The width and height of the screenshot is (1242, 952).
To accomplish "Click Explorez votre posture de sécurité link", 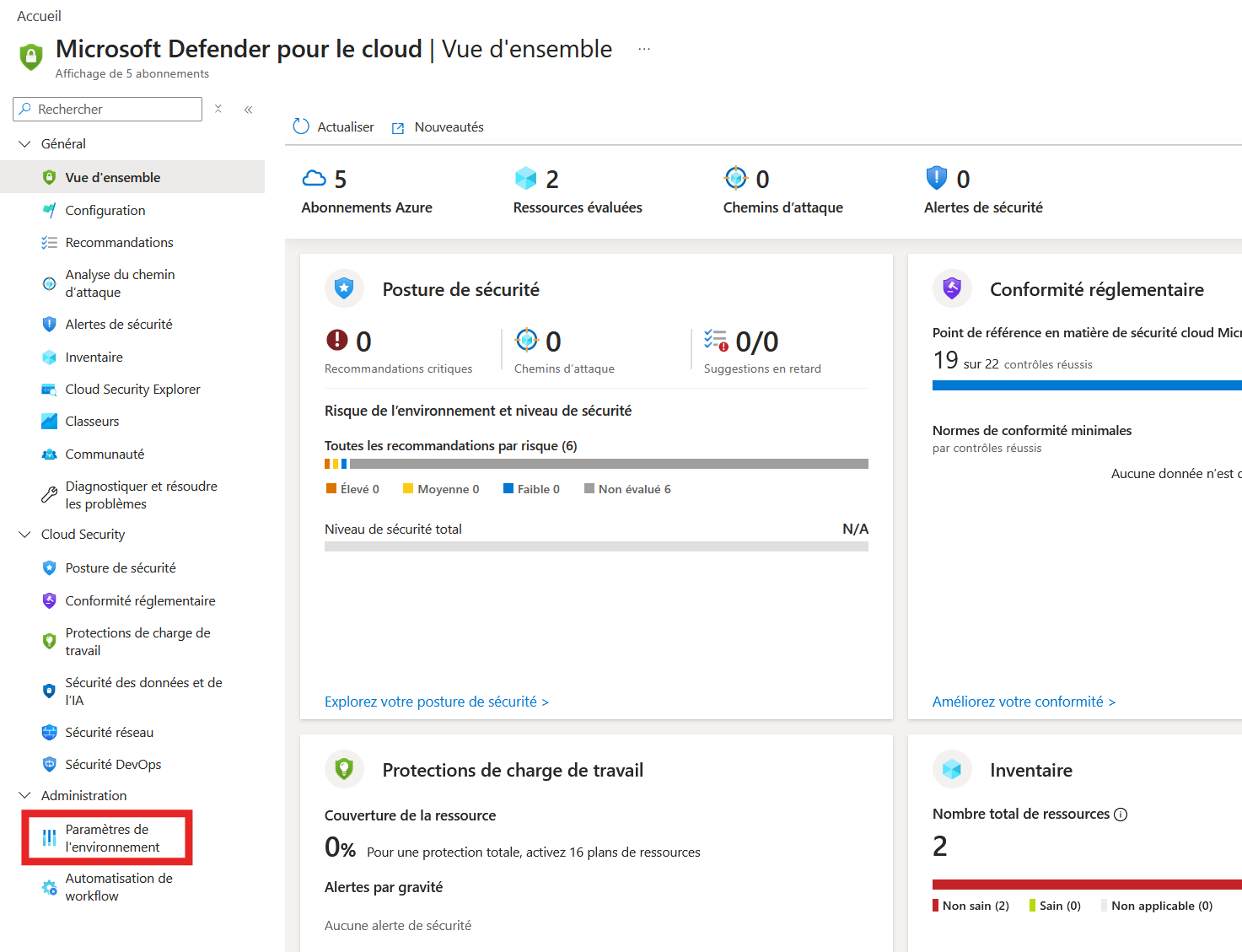I will click(x=437, y=702).
